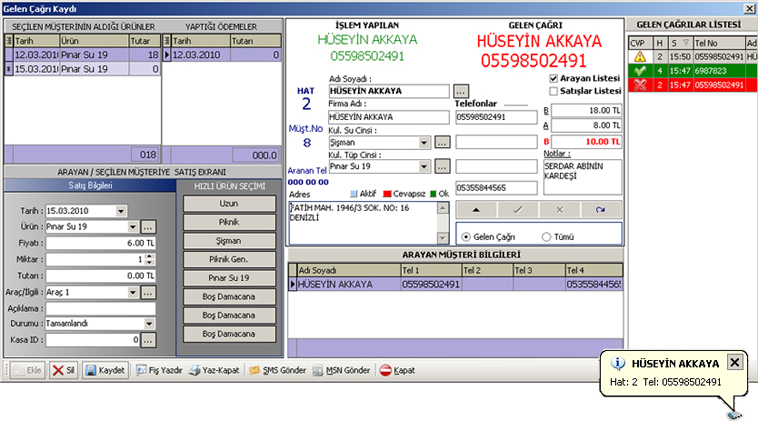Close the HÜSEYİN AKKAYA notification balloon

click(x=734, y=362)
